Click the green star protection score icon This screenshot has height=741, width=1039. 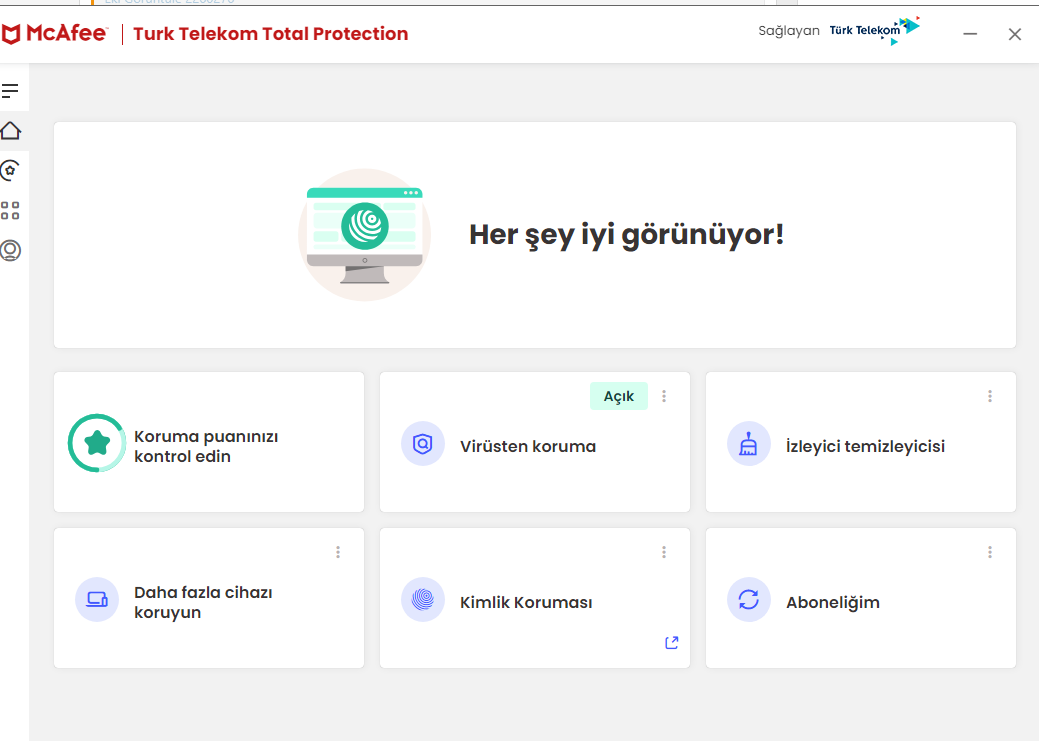[97, 443]
